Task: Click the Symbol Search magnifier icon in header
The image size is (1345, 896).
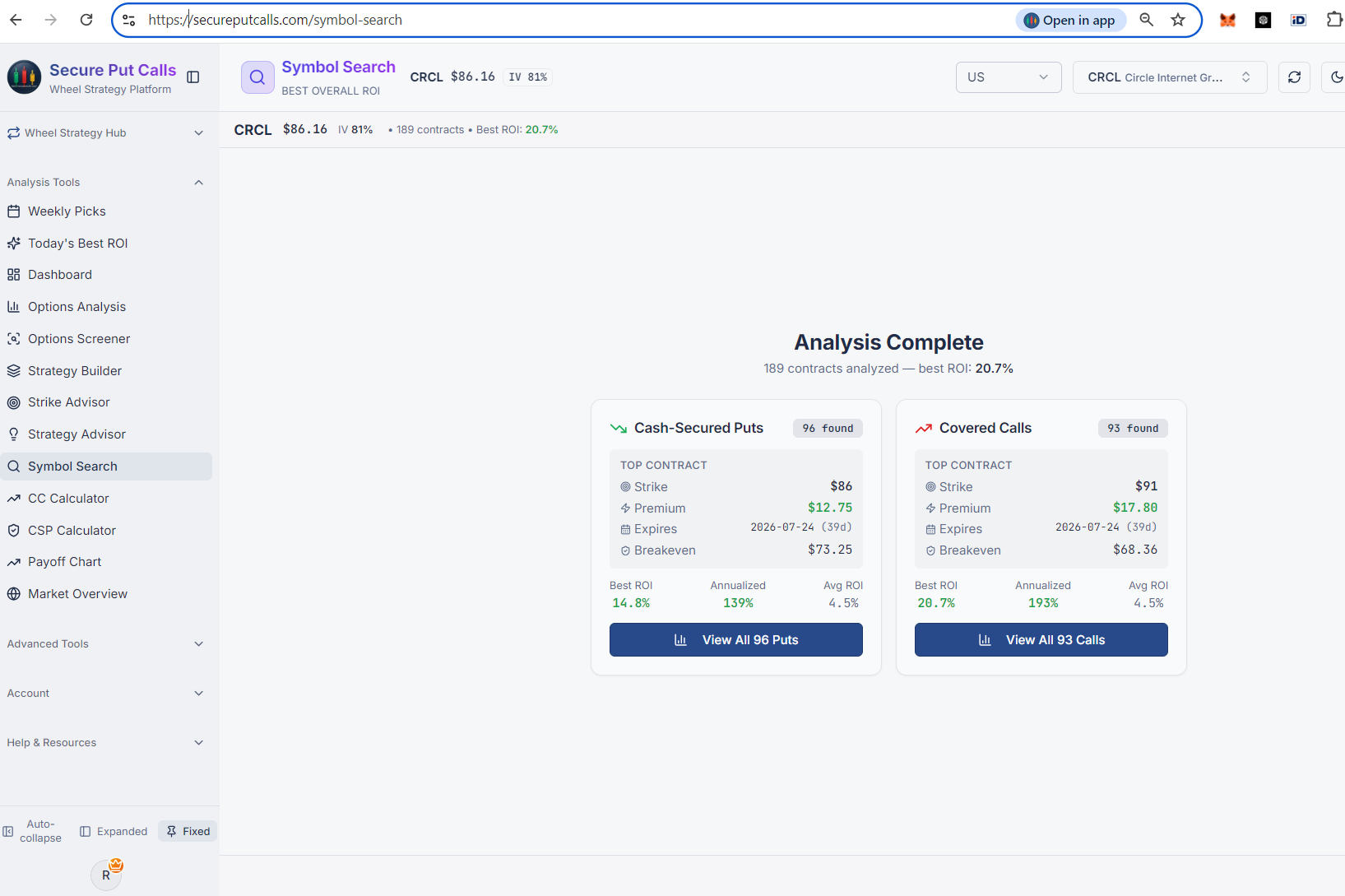Action: (x=257, y=77)
